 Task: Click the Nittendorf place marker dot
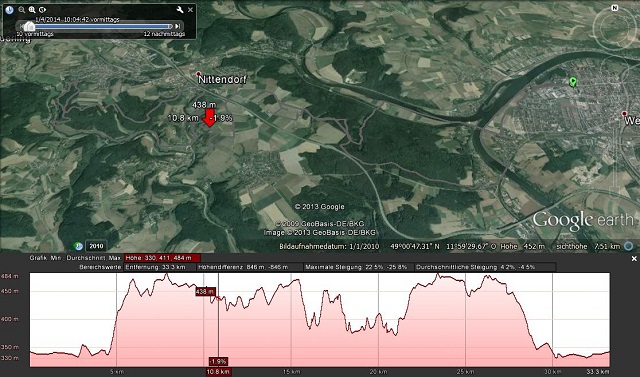tap(198, 74)
